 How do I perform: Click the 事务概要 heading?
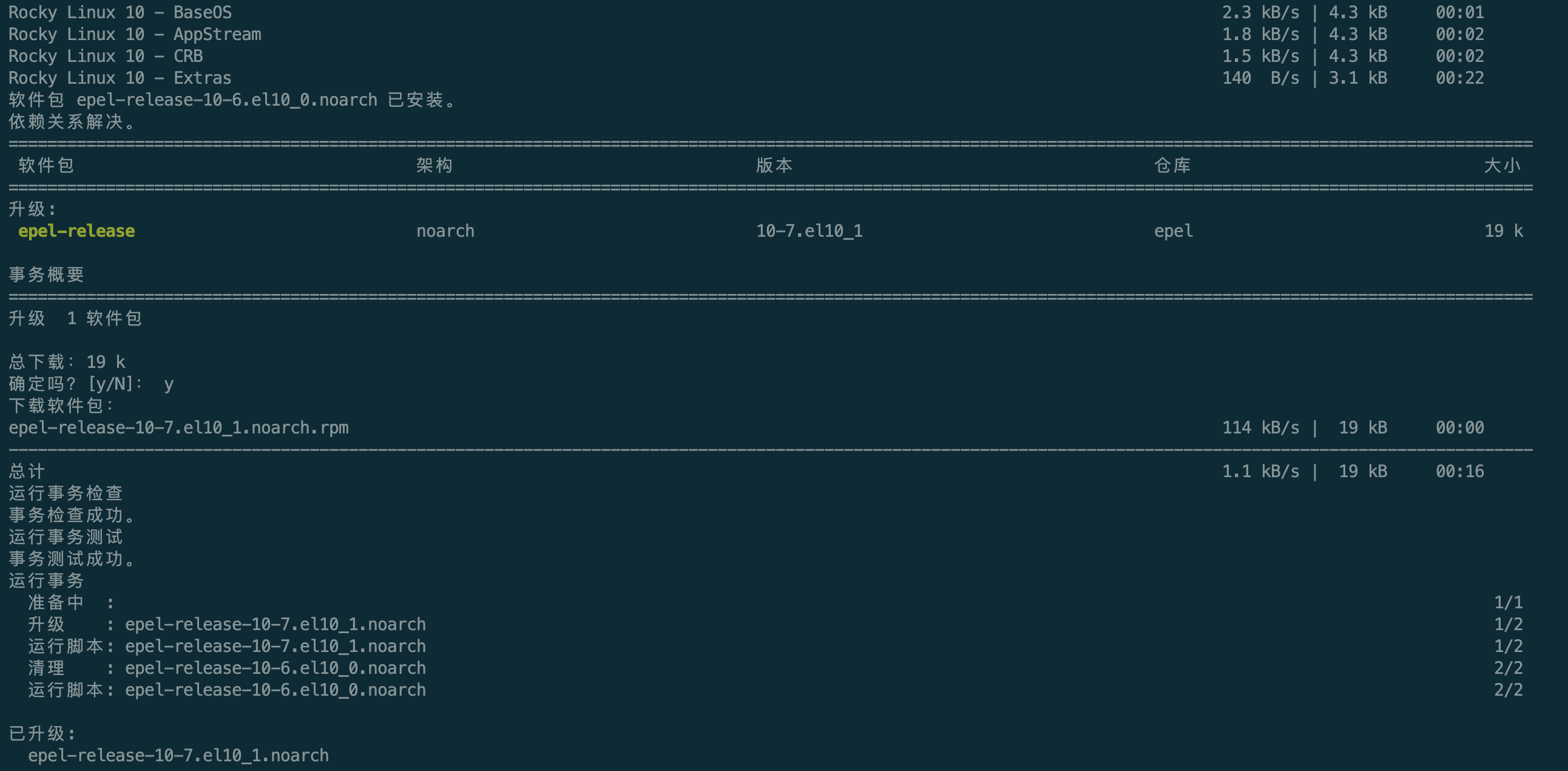pyautogui.click(x=47, y=274)
